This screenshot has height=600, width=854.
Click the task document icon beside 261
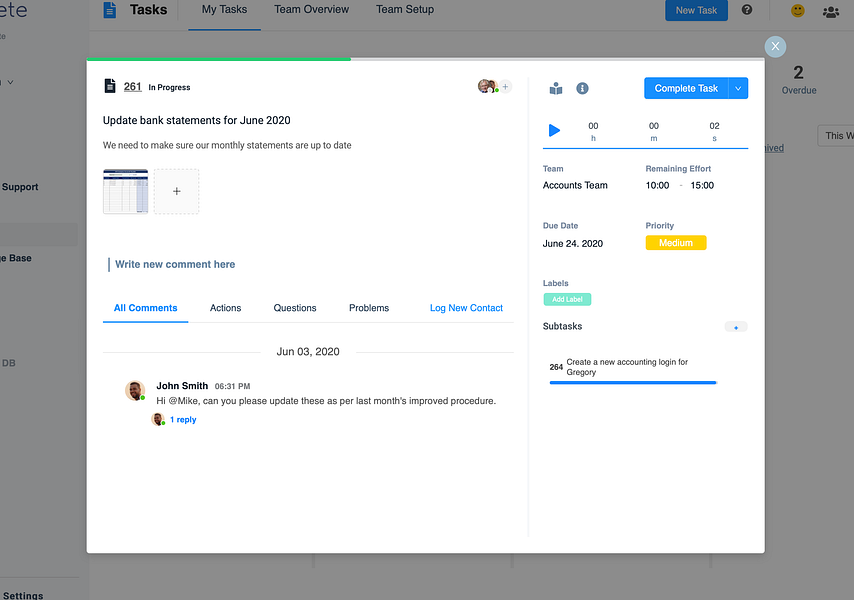(x=110, y=86)
